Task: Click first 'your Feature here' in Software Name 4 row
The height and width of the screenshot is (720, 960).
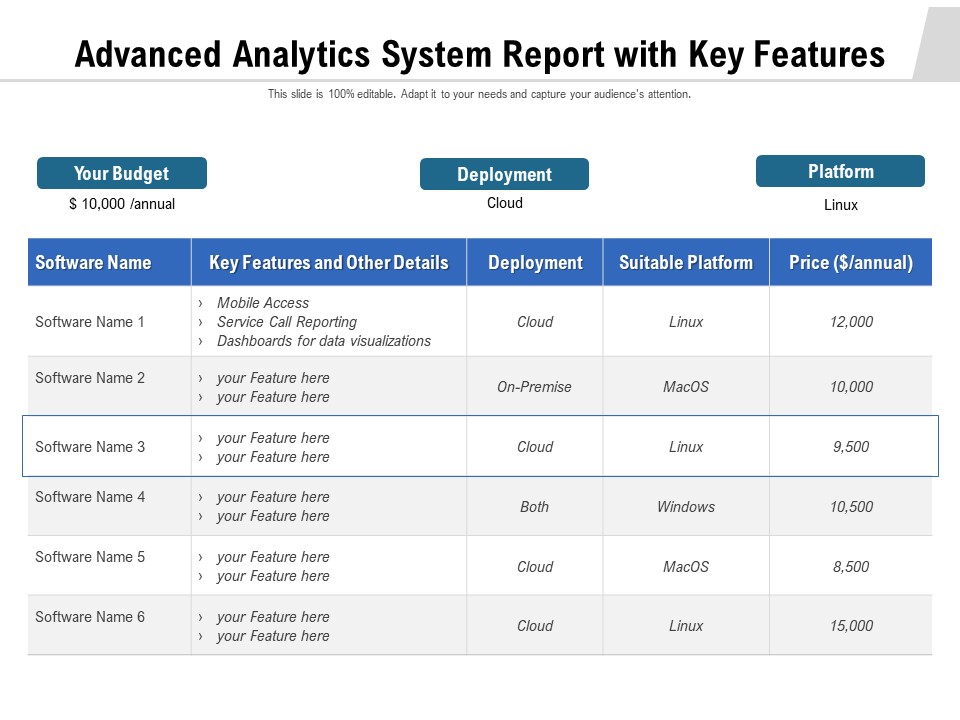Action: (273, 497)
